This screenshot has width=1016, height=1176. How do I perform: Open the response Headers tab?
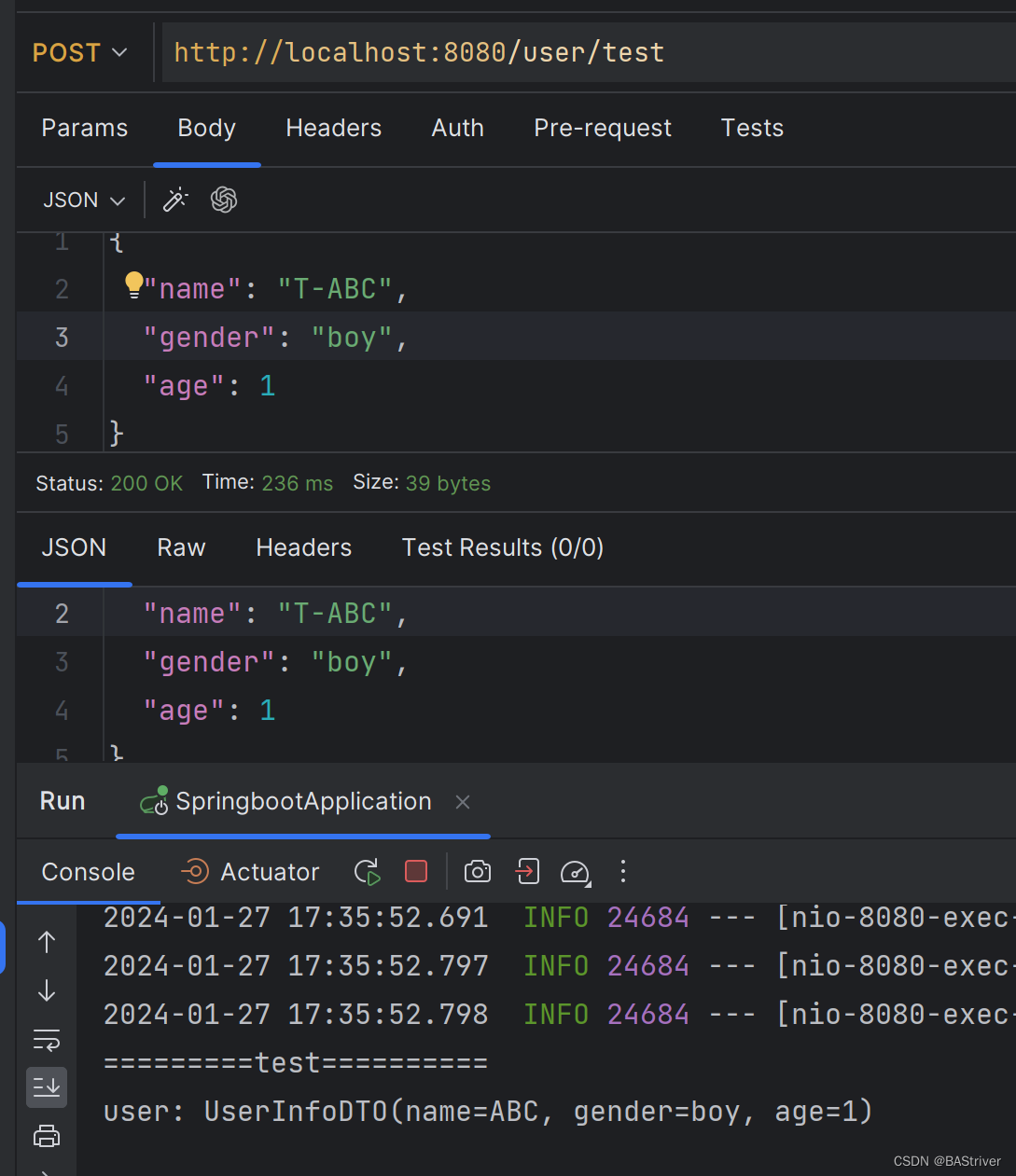tap(304, 547)
